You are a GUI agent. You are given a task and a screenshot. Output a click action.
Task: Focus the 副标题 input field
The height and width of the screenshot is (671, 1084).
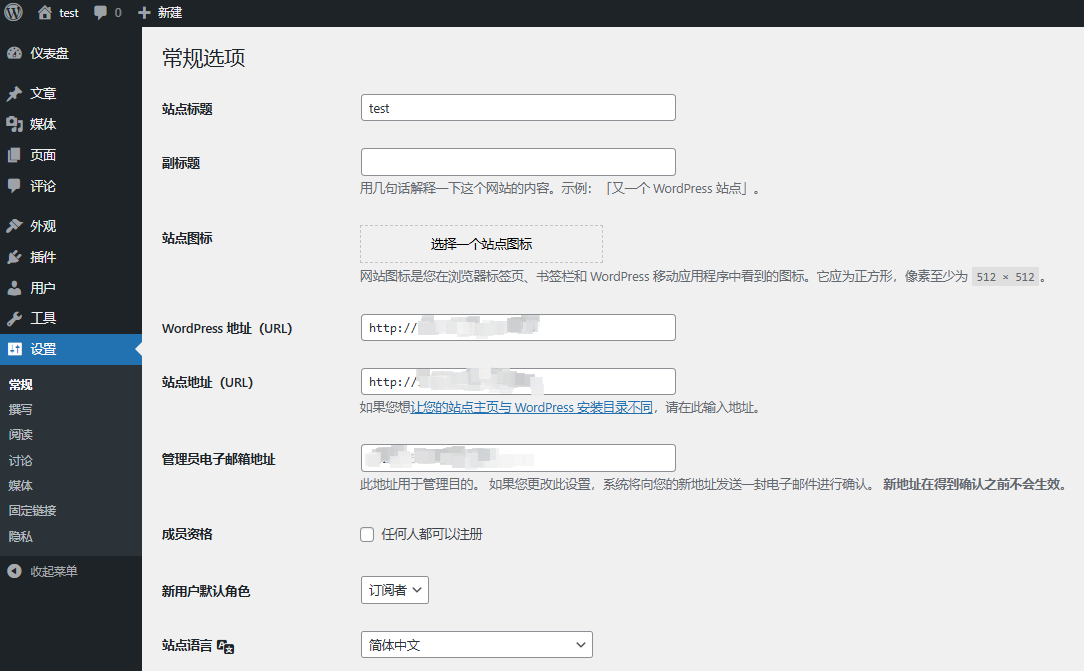518,162
